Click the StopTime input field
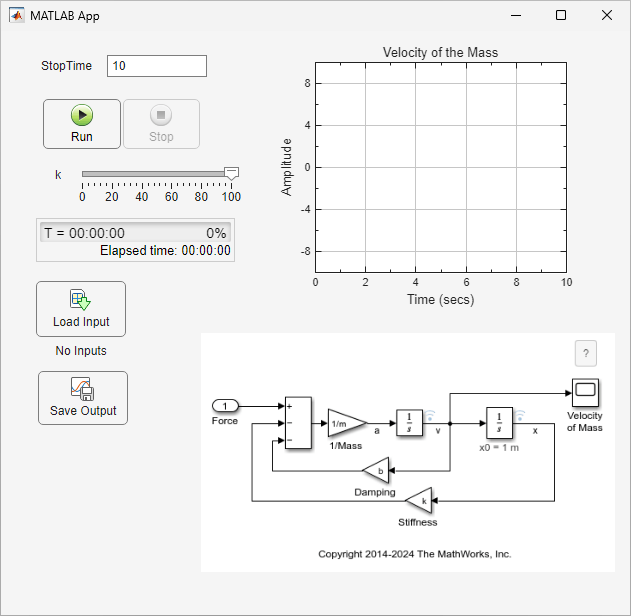The image size is (631, 616). pos(157,66)
